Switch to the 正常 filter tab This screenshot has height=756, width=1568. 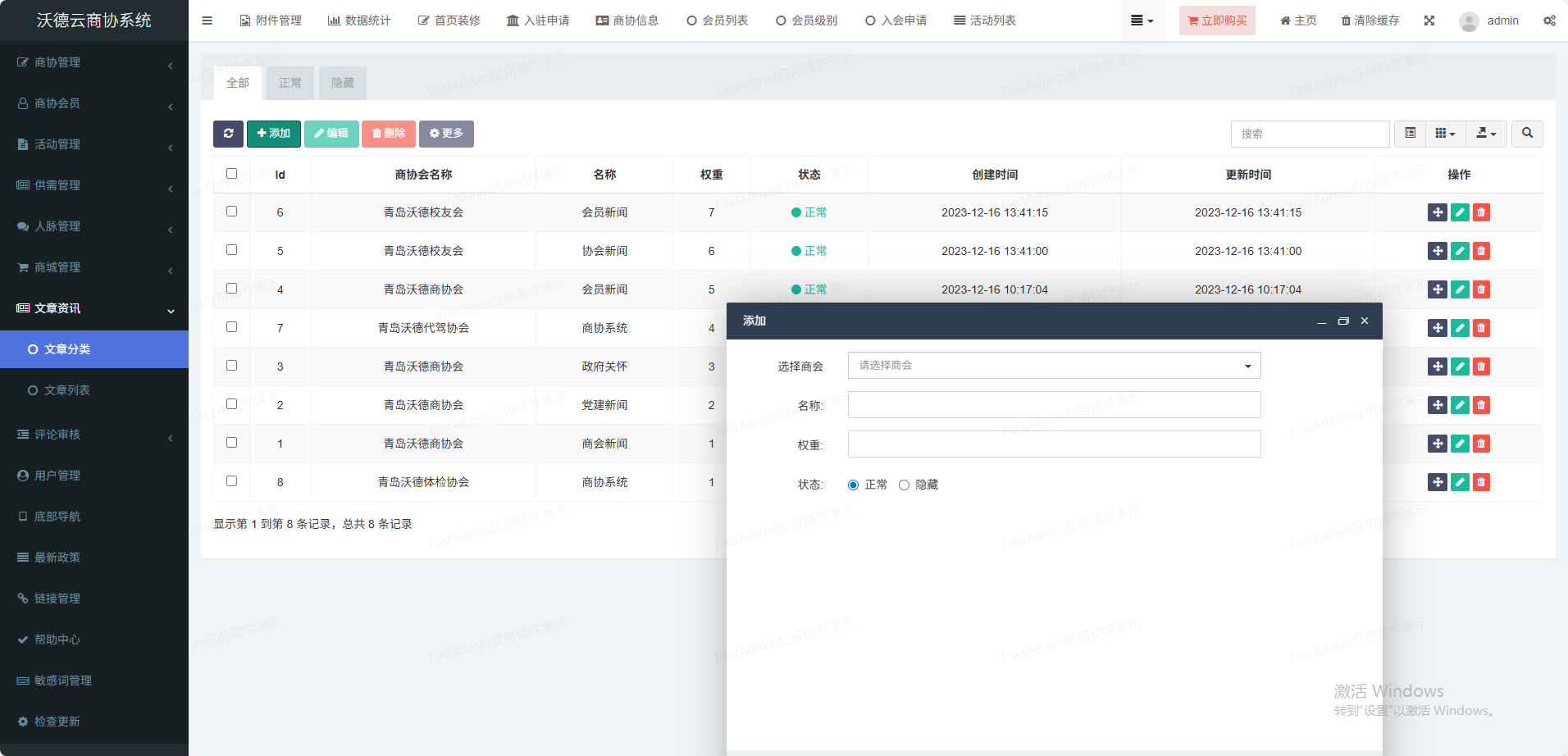coord(290,83)
